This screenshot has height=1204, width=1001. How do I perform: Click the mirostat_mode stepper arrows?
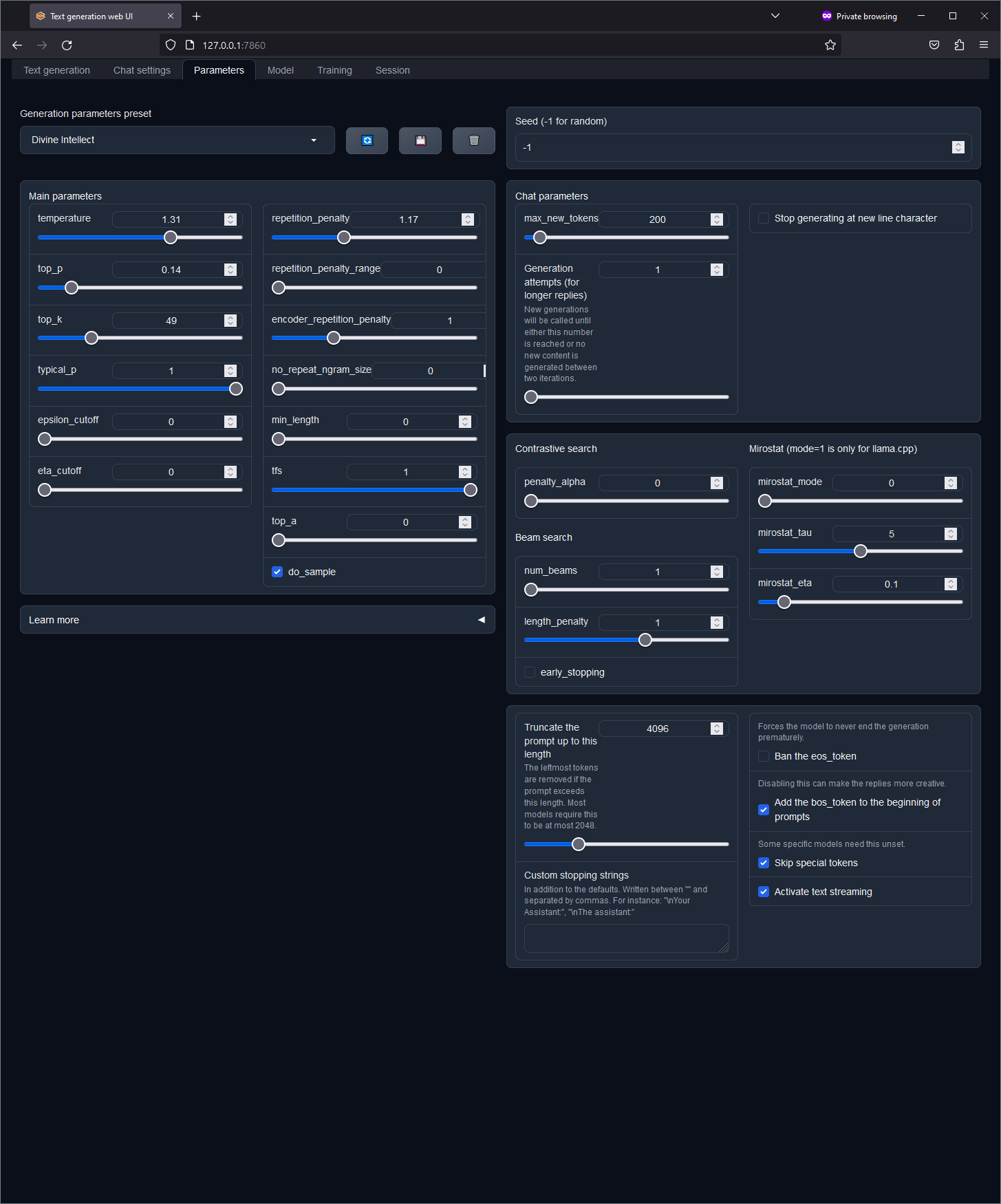pos(951,483)
